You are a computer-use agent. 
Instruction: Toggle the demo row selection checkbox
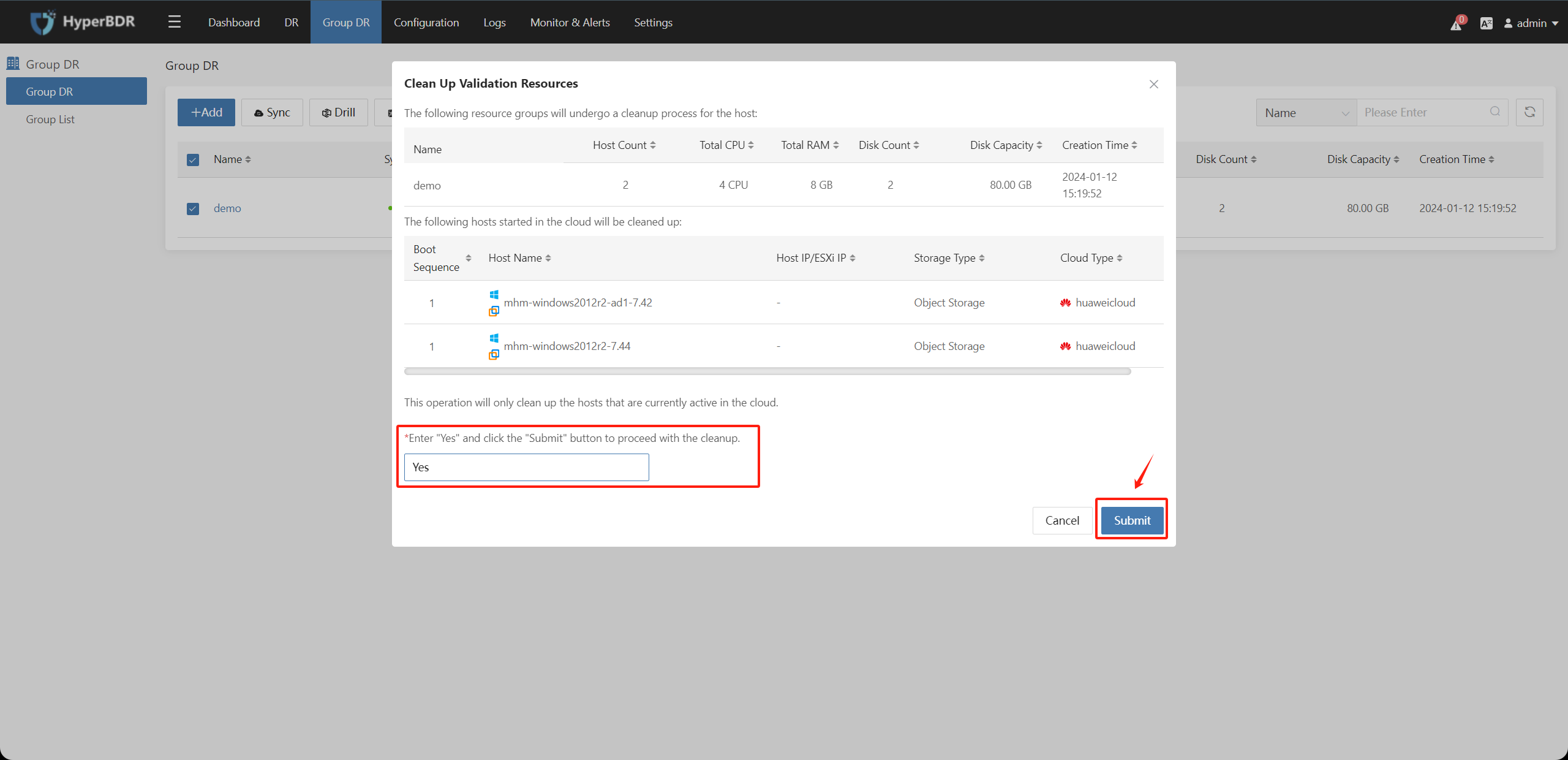pos(192,208)
